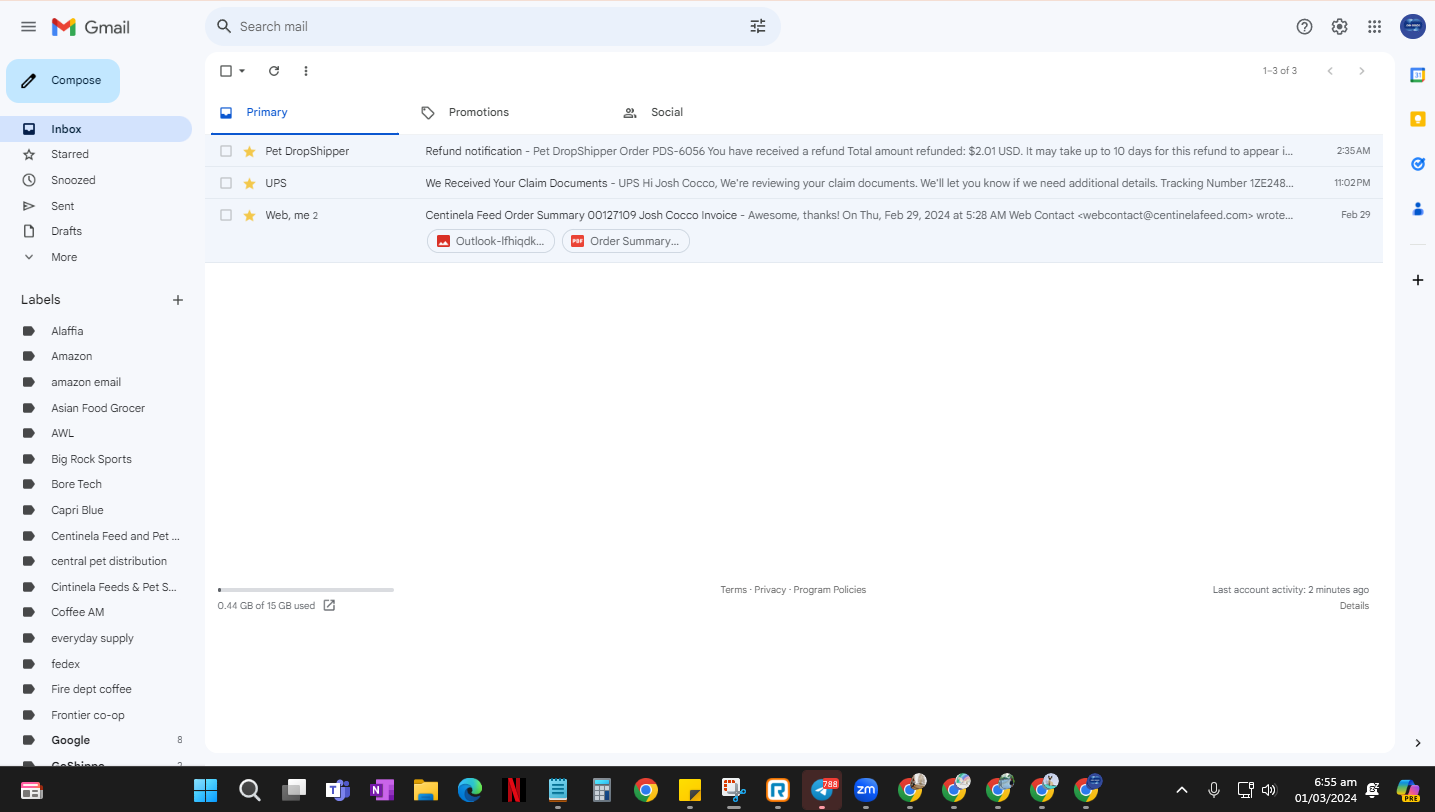Screen dimensions: 1435x812
Task: Open the Privacy link
Action: tap(770, 590)
